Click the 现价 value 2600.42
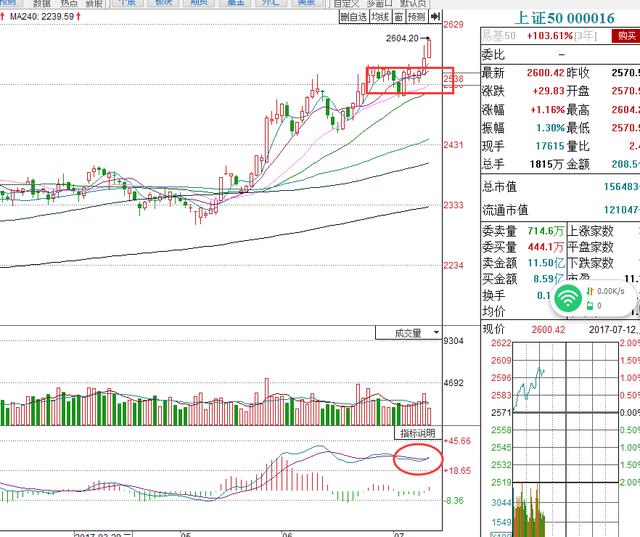The image size is (640, 537). (x=548, y=330)
